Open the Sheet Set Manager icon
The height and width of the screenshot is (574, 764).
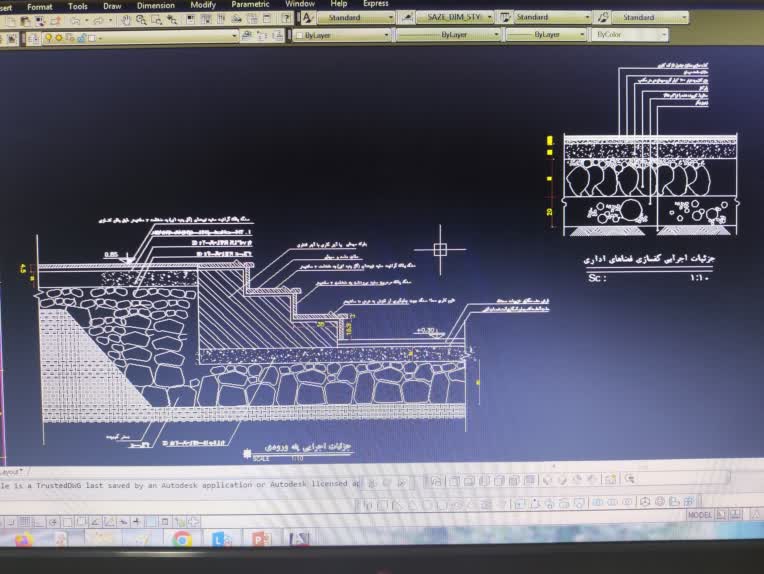coord(237,19)
